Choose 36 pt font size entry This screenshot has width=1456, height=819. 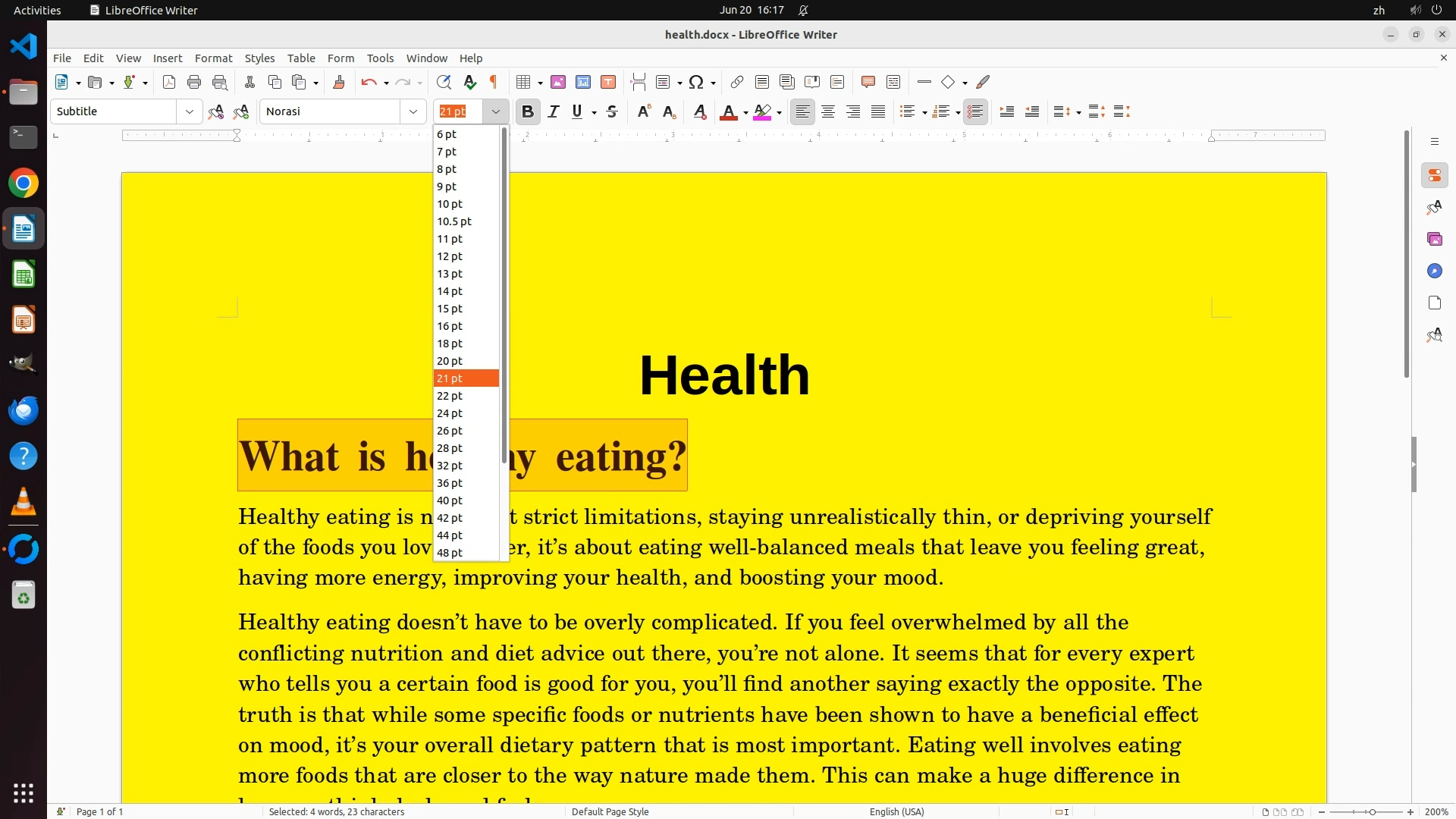coord(450,483)
